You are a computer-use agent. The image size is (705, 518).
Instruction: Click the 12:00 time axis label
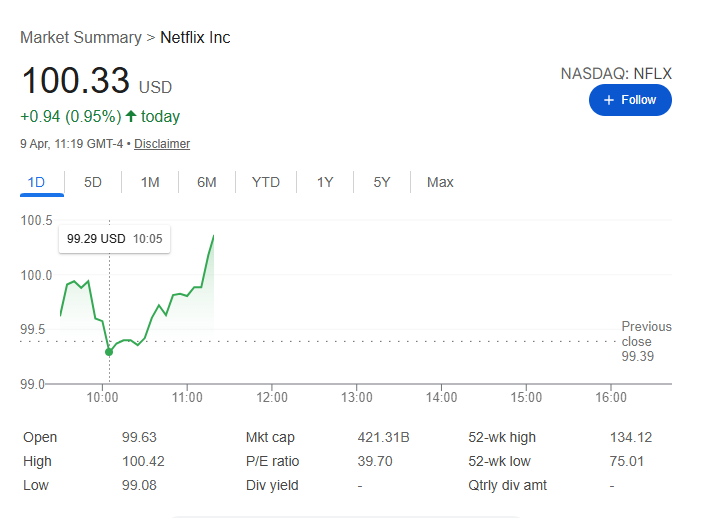(x=272, y=397)
